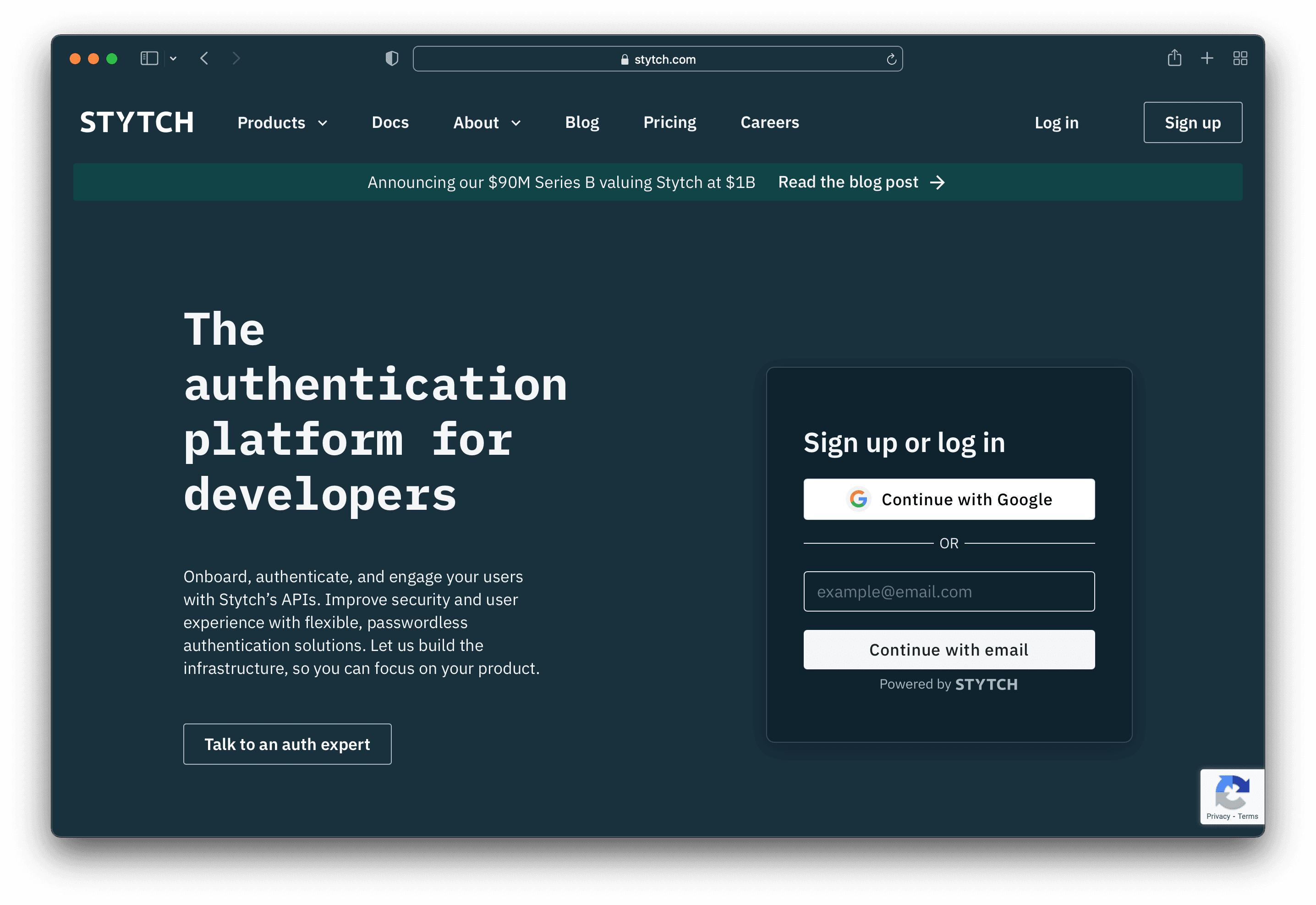The height and width of the screenshot is (905, 1316).
Task: Open the sidebar options chevron dropdown
Action: tap(173, 58)
